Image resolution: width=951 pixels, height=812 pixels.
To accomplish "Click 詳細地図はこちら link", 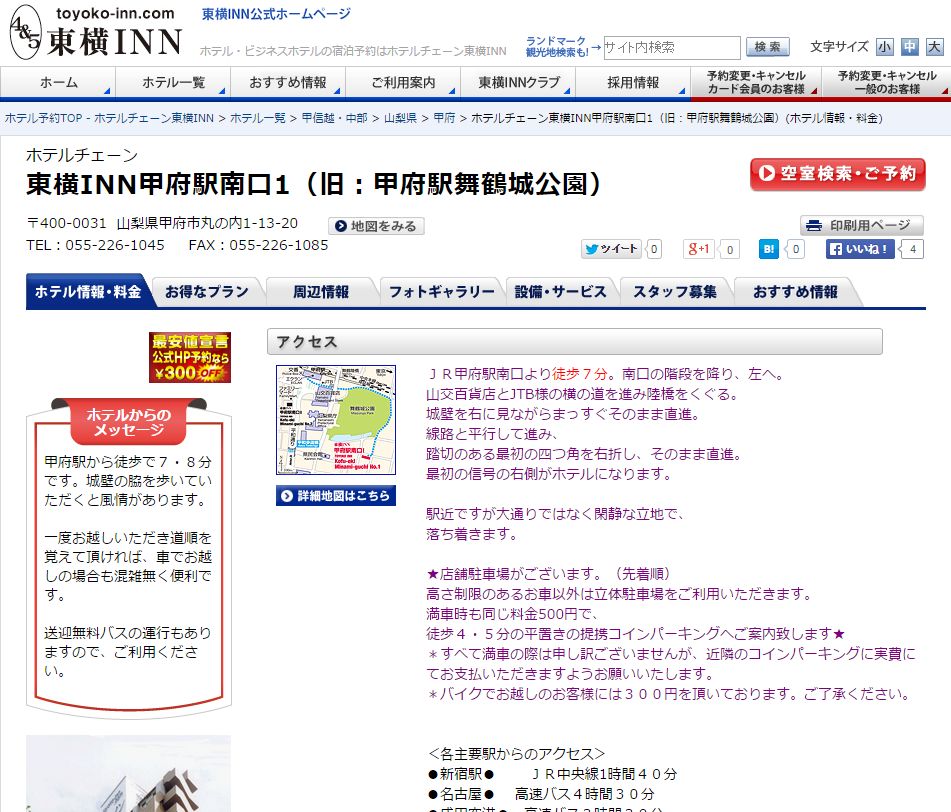I will tap(336, 496).
